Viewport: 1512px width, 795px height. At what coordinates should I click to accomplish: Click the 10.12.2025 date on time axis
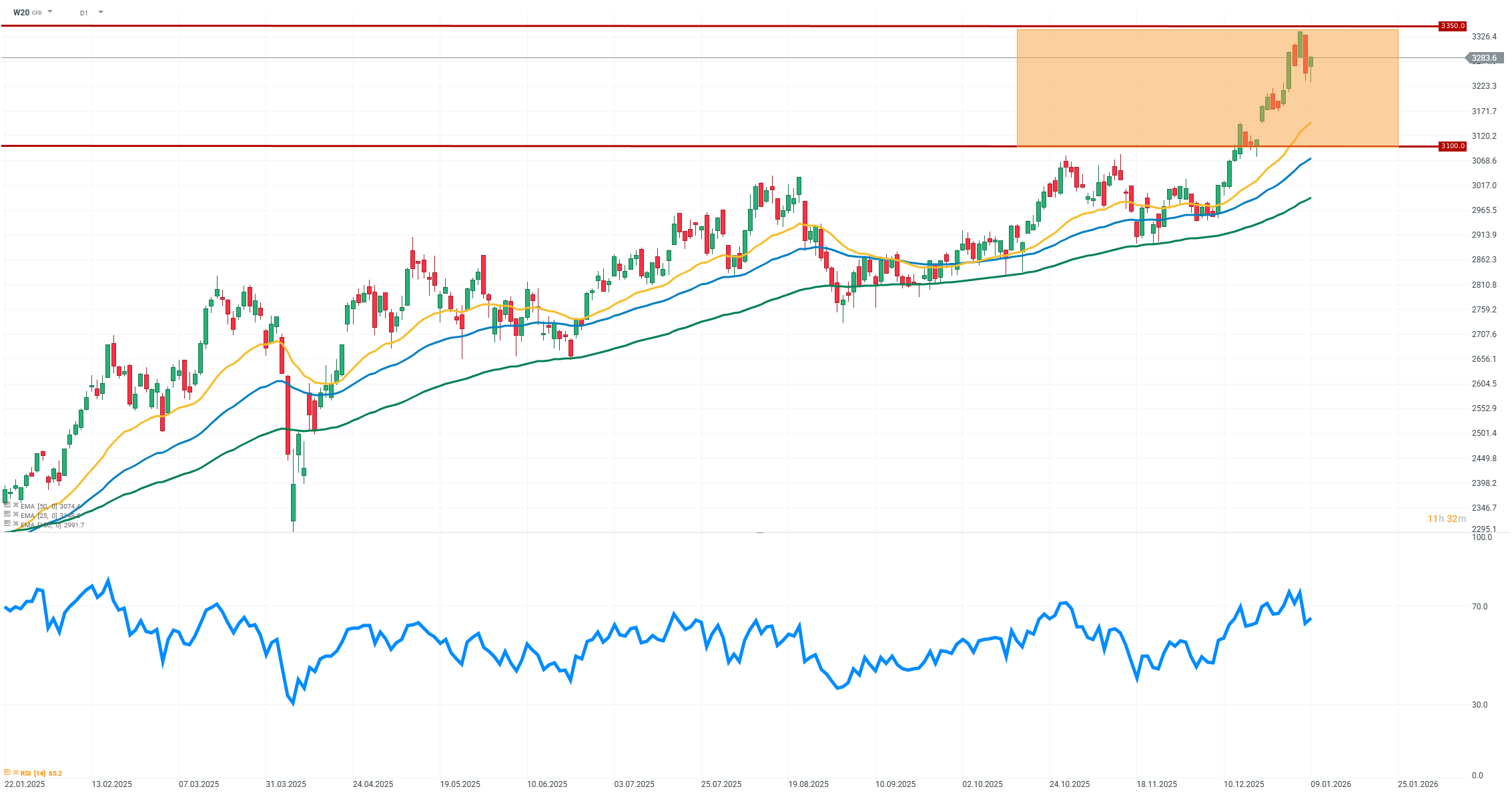(x=1243, y=784)
